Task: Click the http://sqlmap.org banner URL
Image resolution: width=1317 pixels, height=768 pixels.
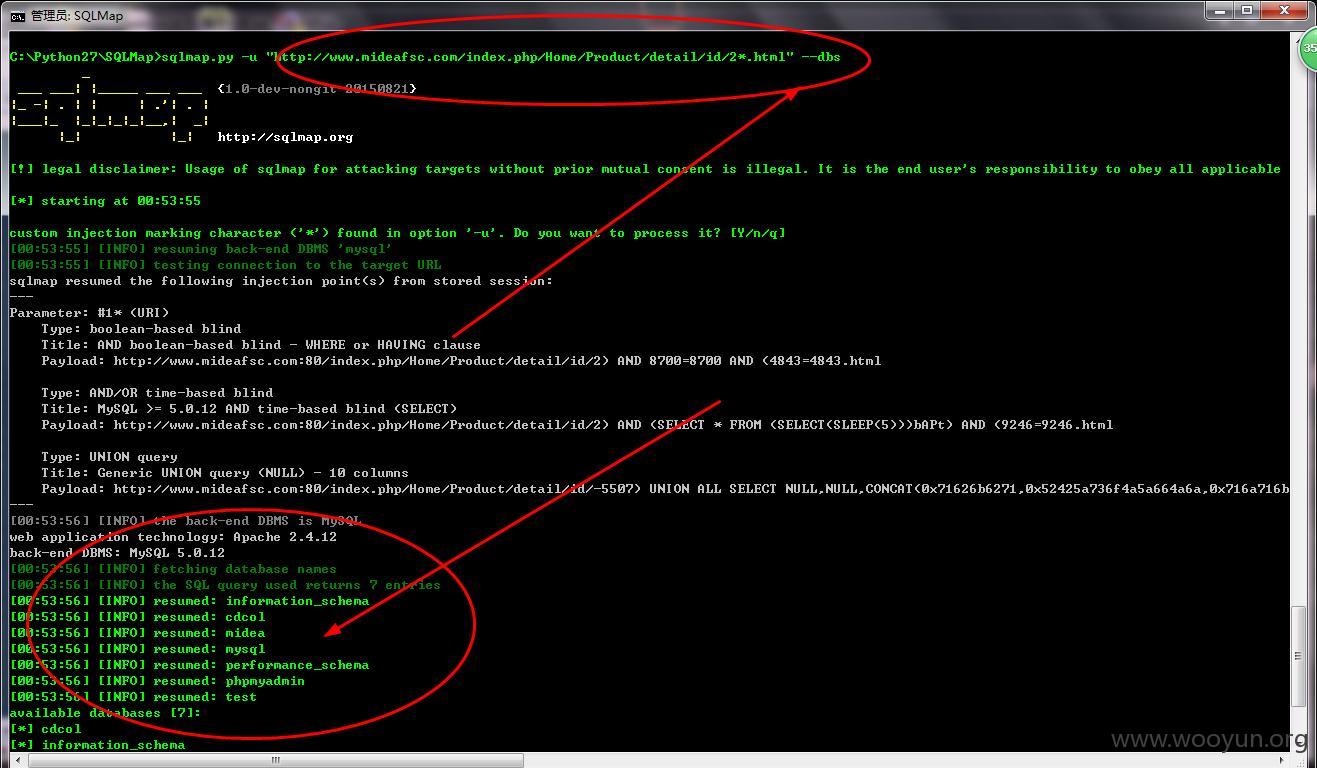Action: (285, 137)
